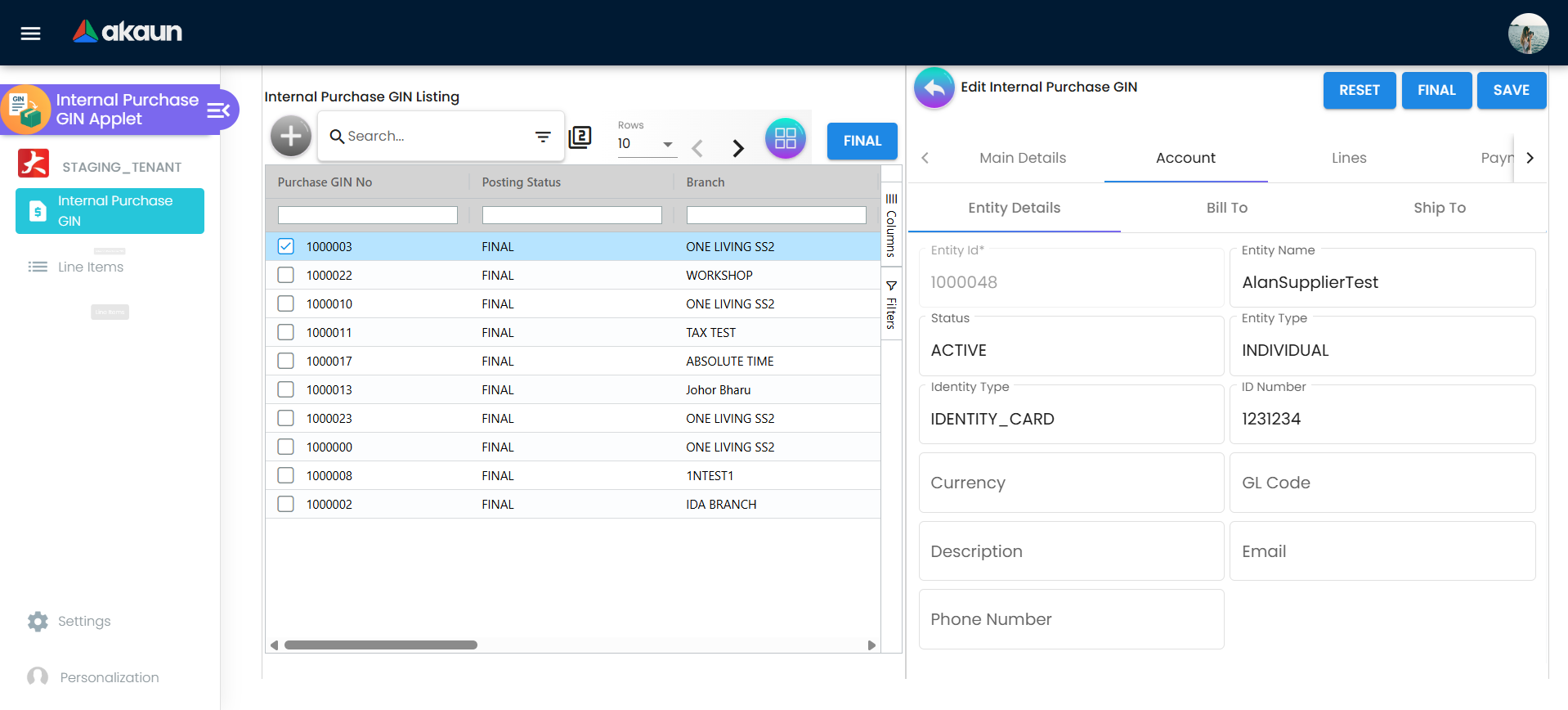Click the add new GIN plus icon
The width and height of the screenshot is (1568, 710).
pos(291,137)
